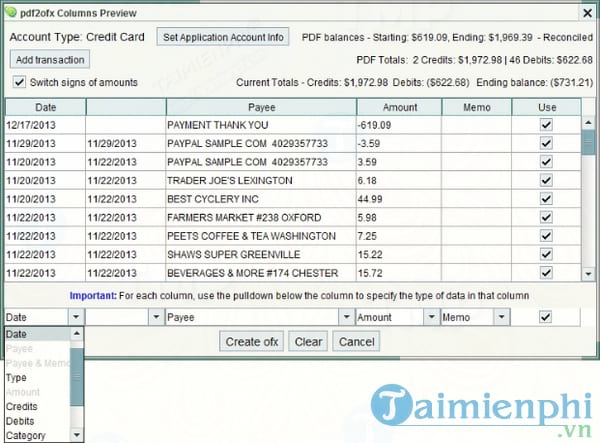Toggle the Use checkbox below the table

[x=545, y=316]
